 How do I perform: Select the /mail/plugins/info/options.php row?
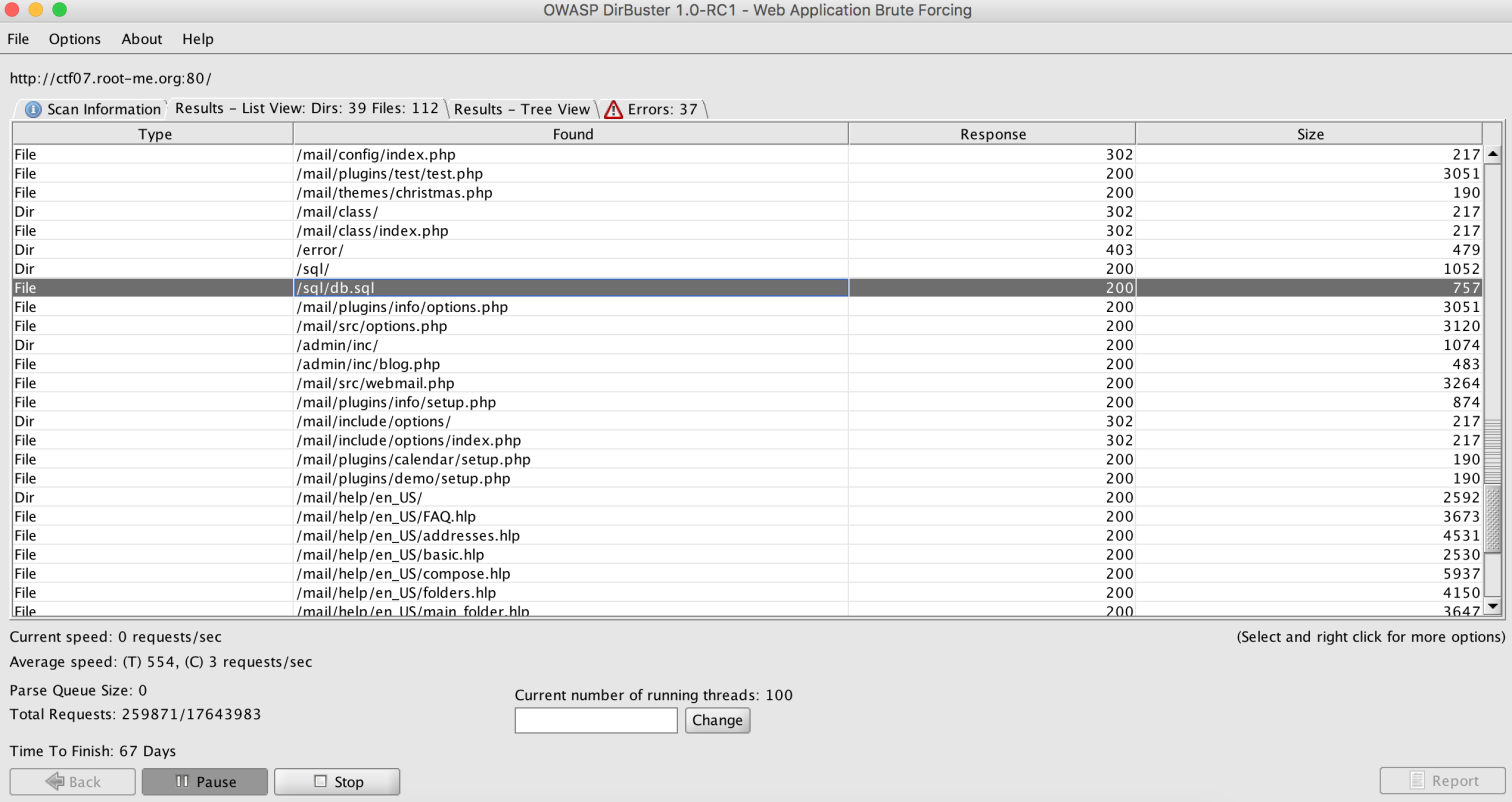tap(747, 307)
